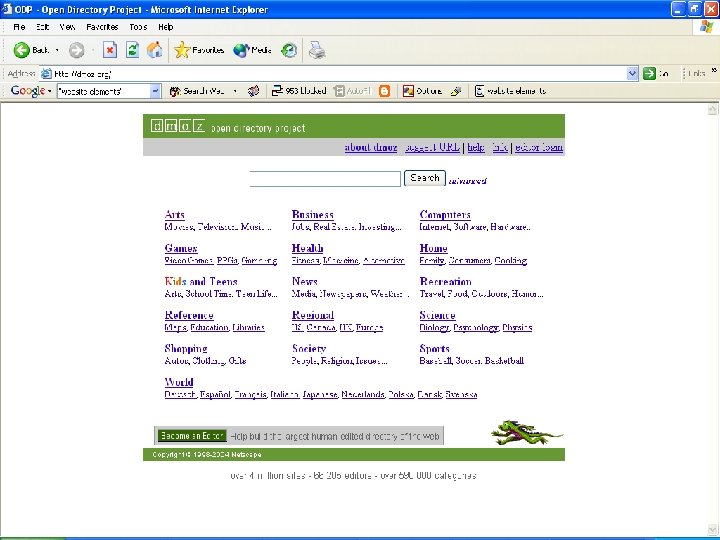
Task: Click the Google toolbar logo
Action: tap(28, 91)
